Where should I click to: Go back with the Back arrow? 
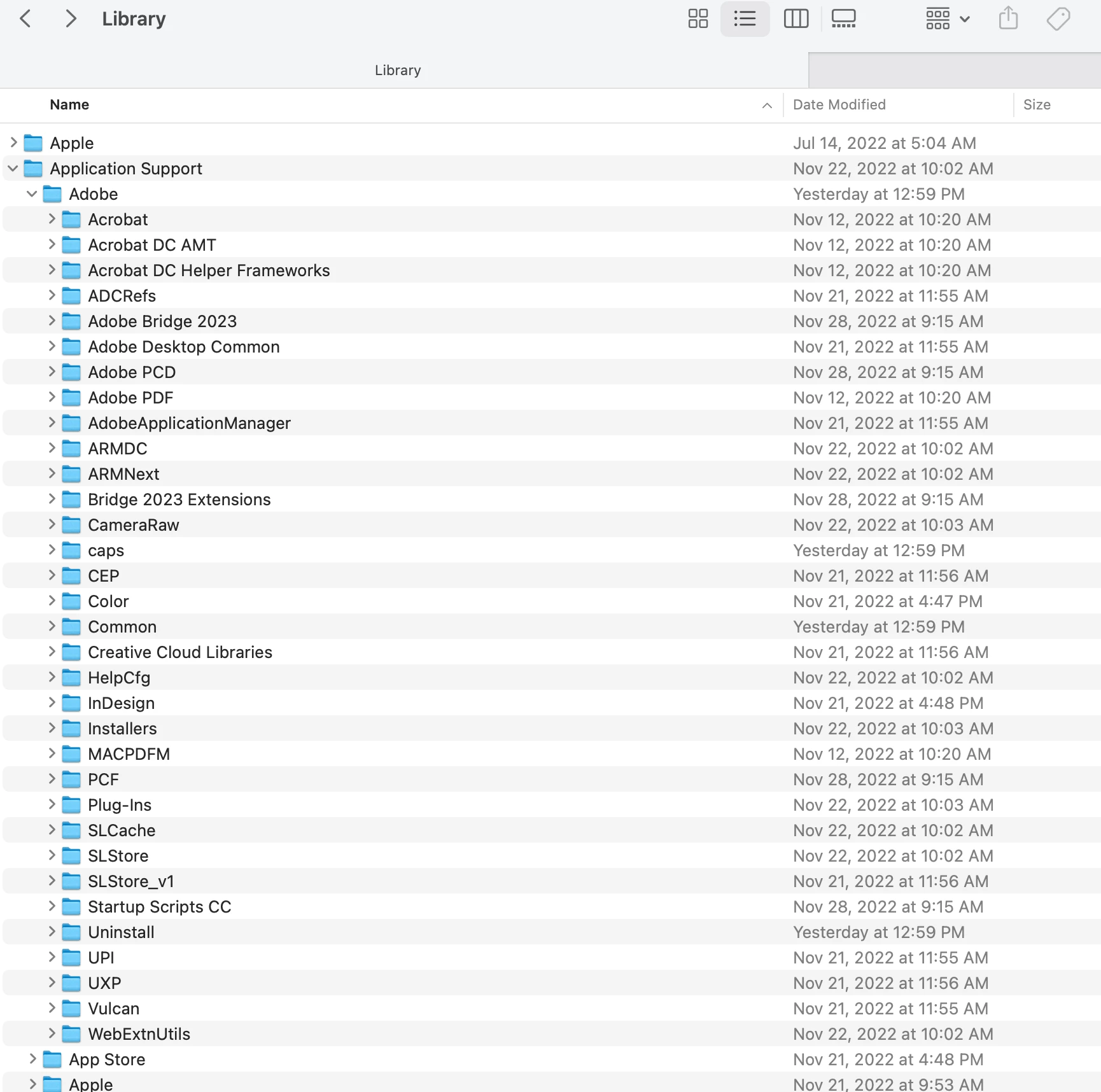(x=25, y=19)
